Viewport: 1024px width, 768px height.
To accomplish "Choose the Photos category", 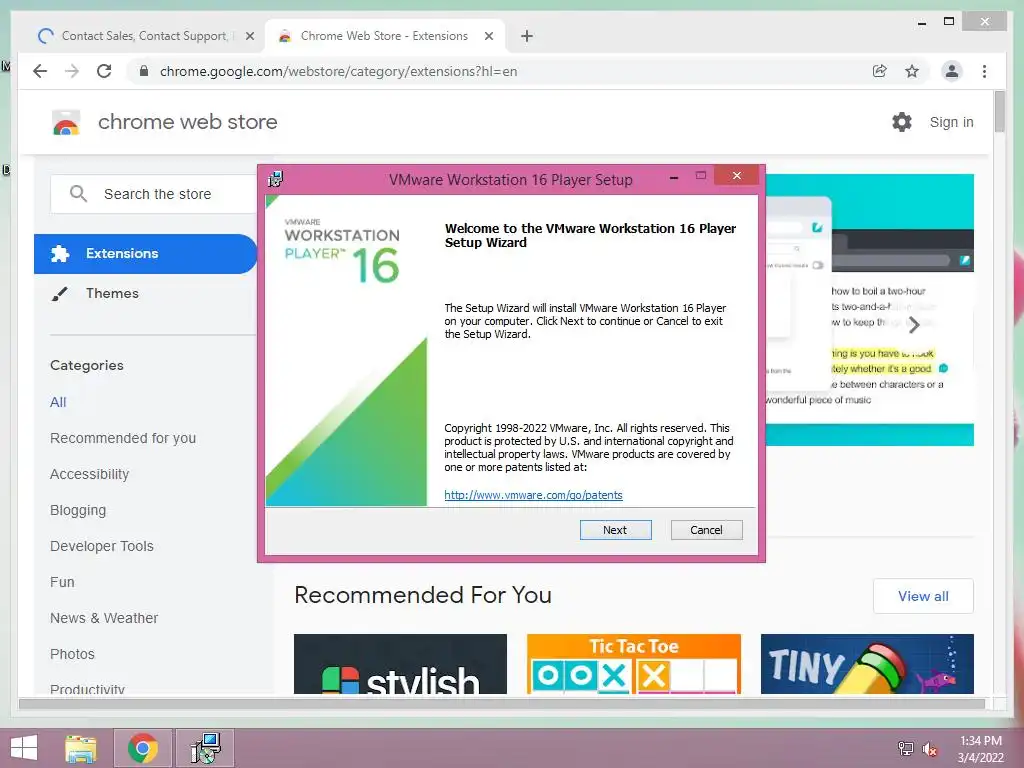I will (x=72, y=654).
